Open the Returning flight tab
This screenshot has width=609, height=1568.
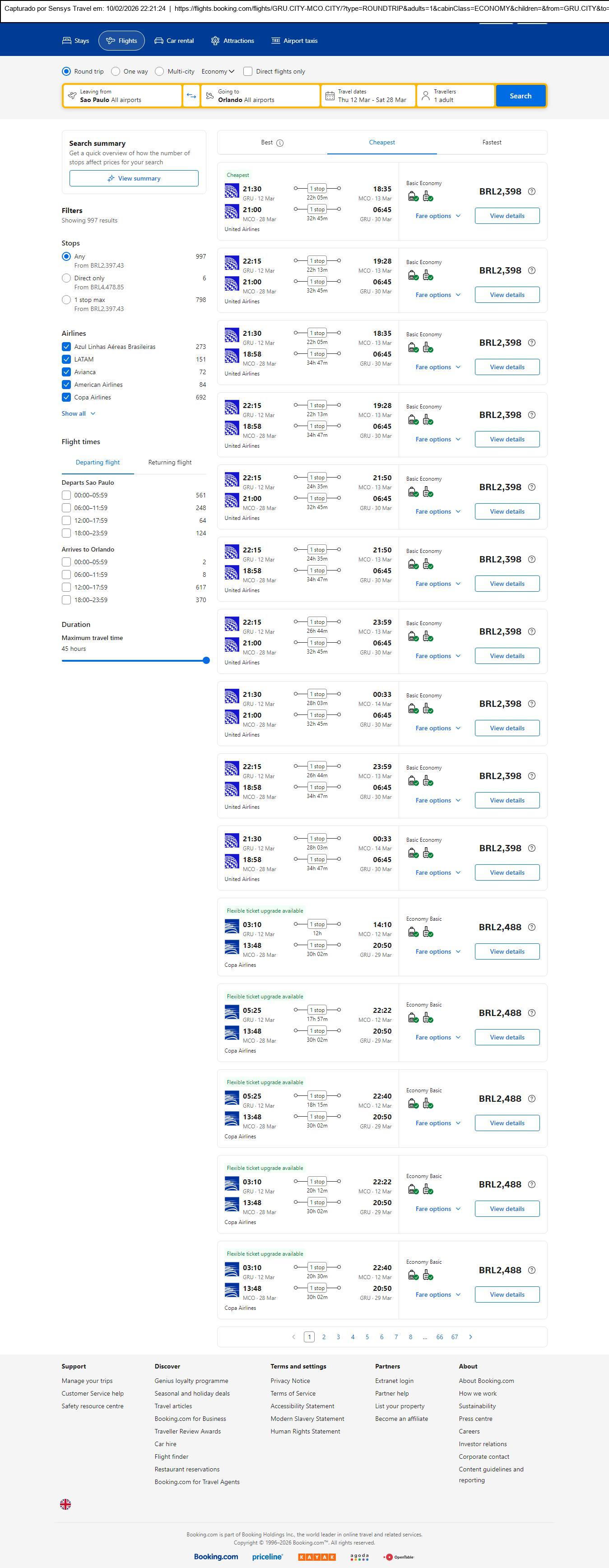[x=170, y=462]
